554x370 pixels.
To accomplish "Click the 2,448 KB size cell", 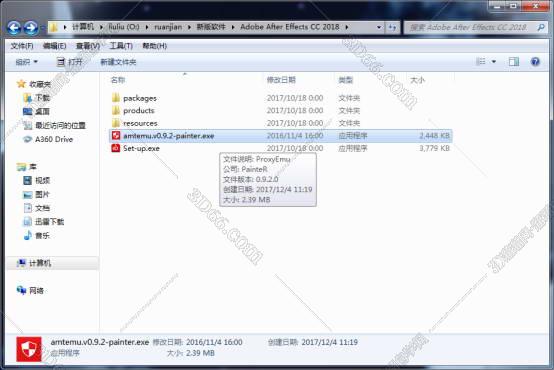I will [435, 136].
